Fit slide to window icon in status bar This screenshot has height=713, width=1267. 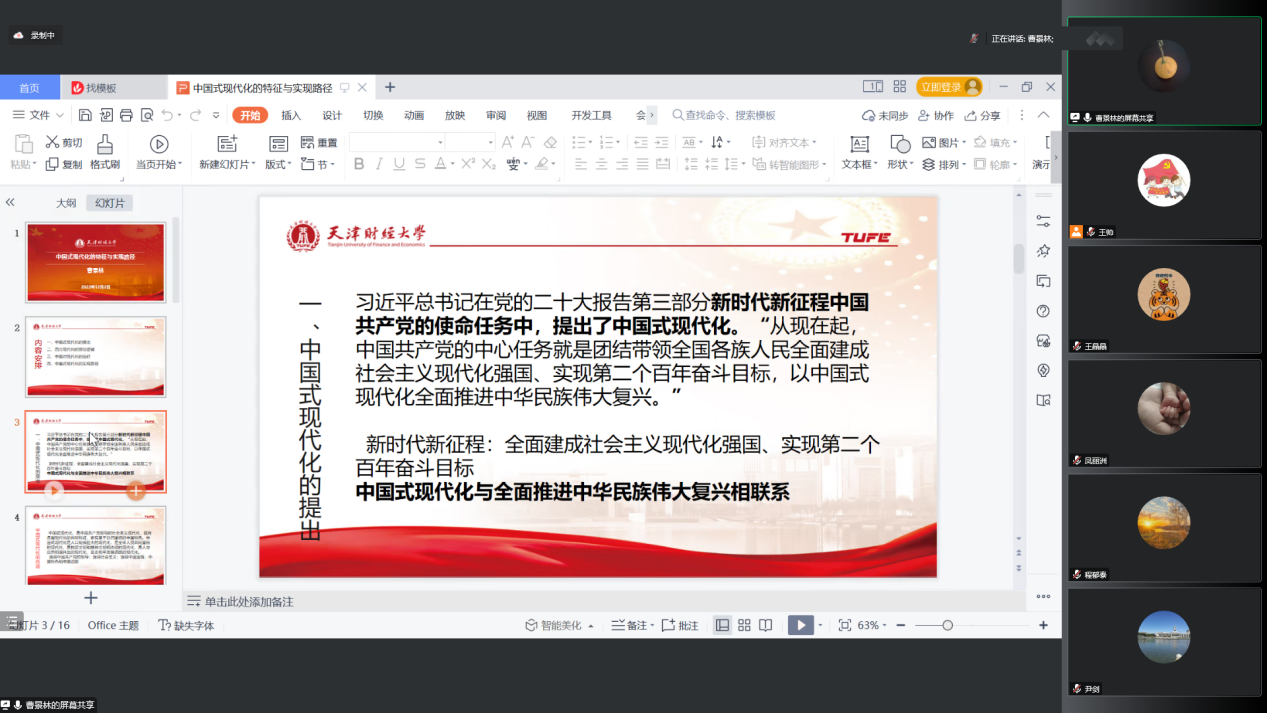pos(845,625)
